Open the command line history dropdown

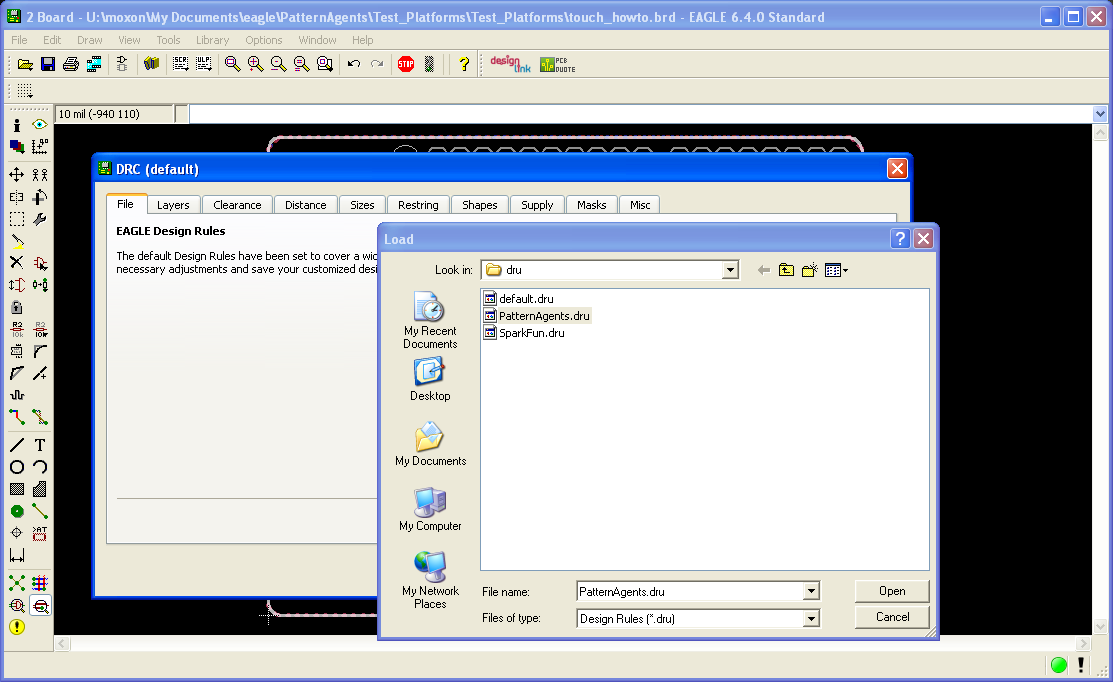coord(1100,114)
